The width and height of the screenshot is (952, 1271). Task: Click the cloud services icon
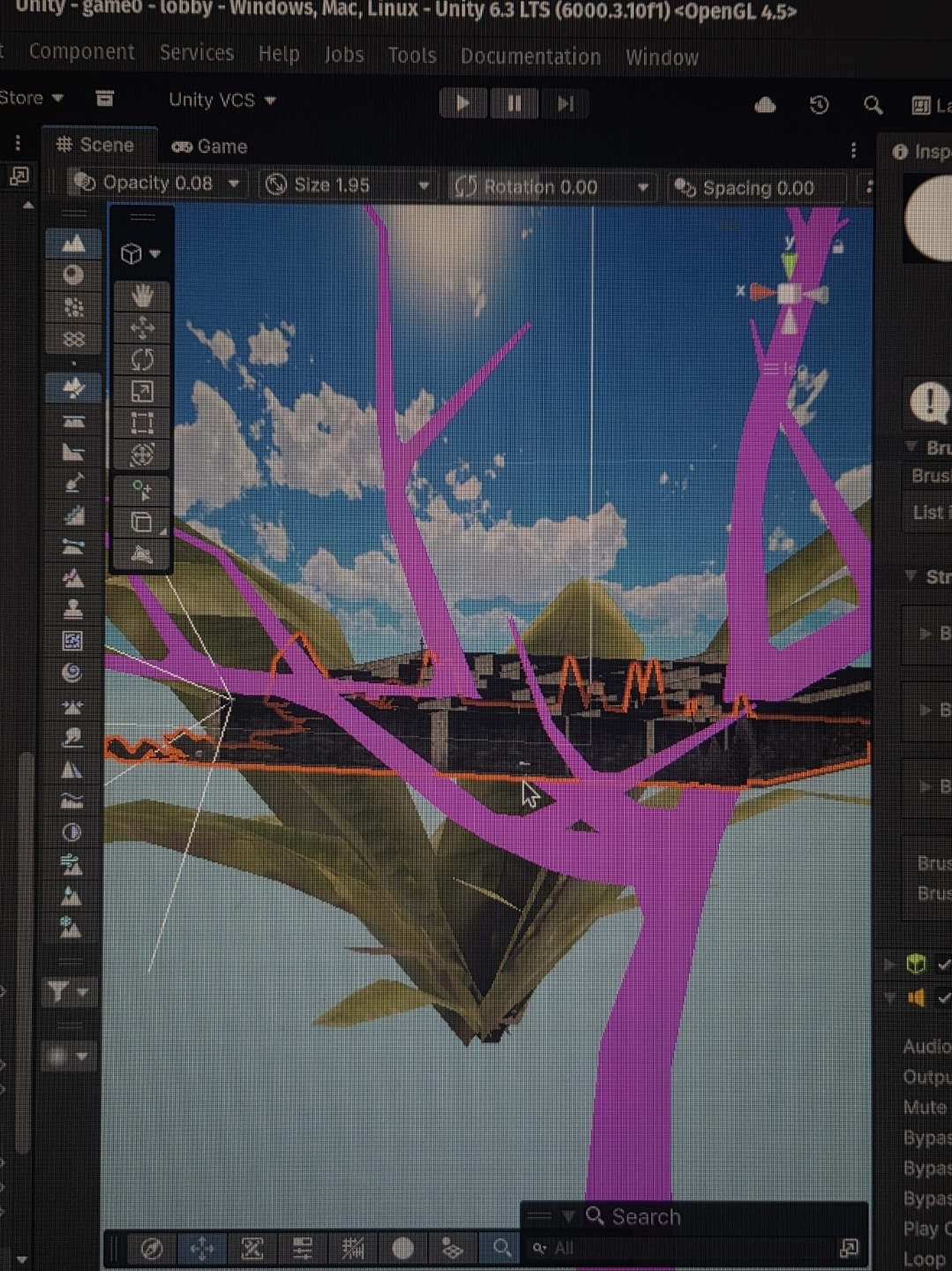tap(765, 105)
